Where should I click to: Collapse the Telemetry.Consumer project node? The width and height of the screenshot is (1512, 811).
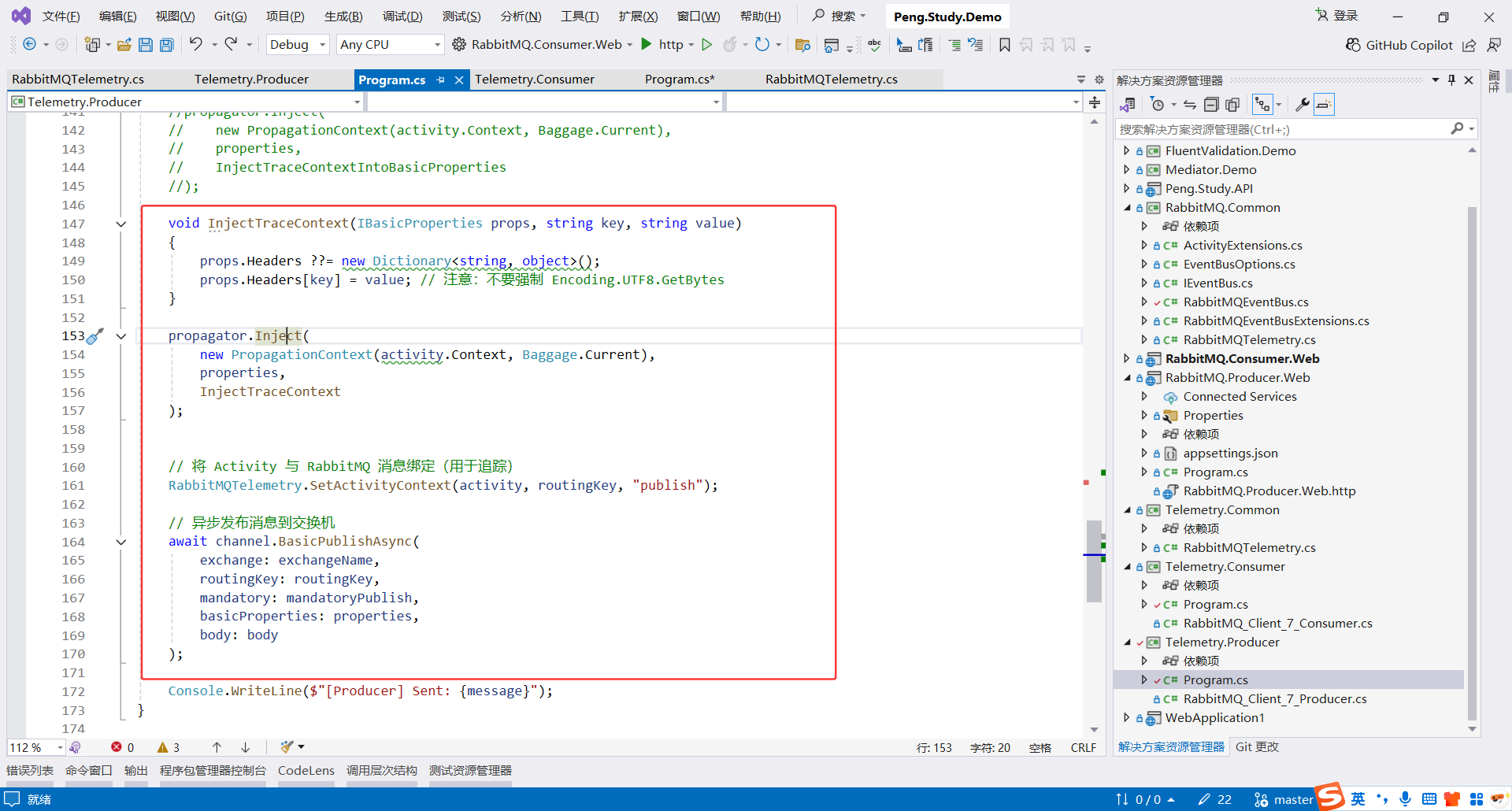(x=1127, y=567)
